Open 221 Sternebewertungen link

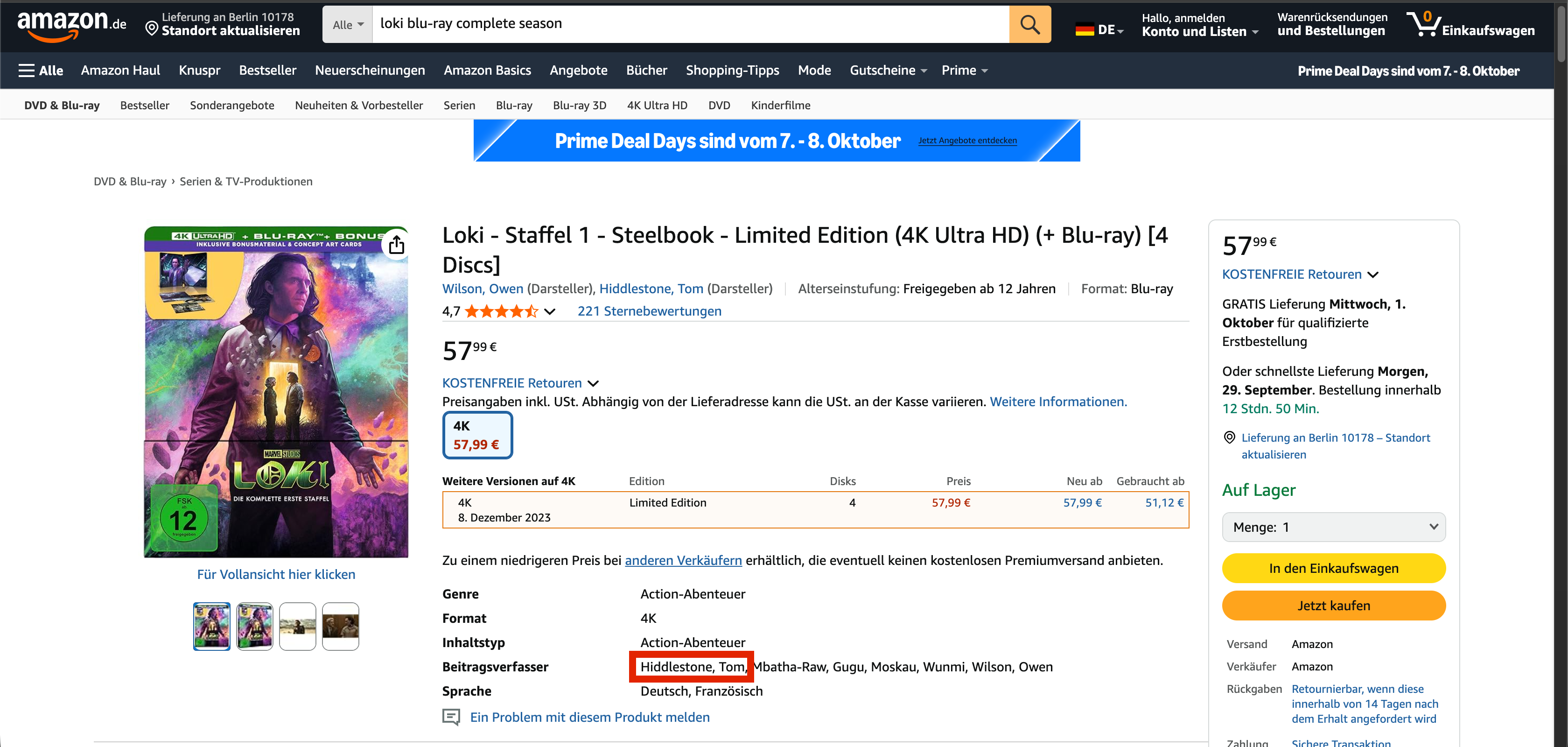click(649, 311)
